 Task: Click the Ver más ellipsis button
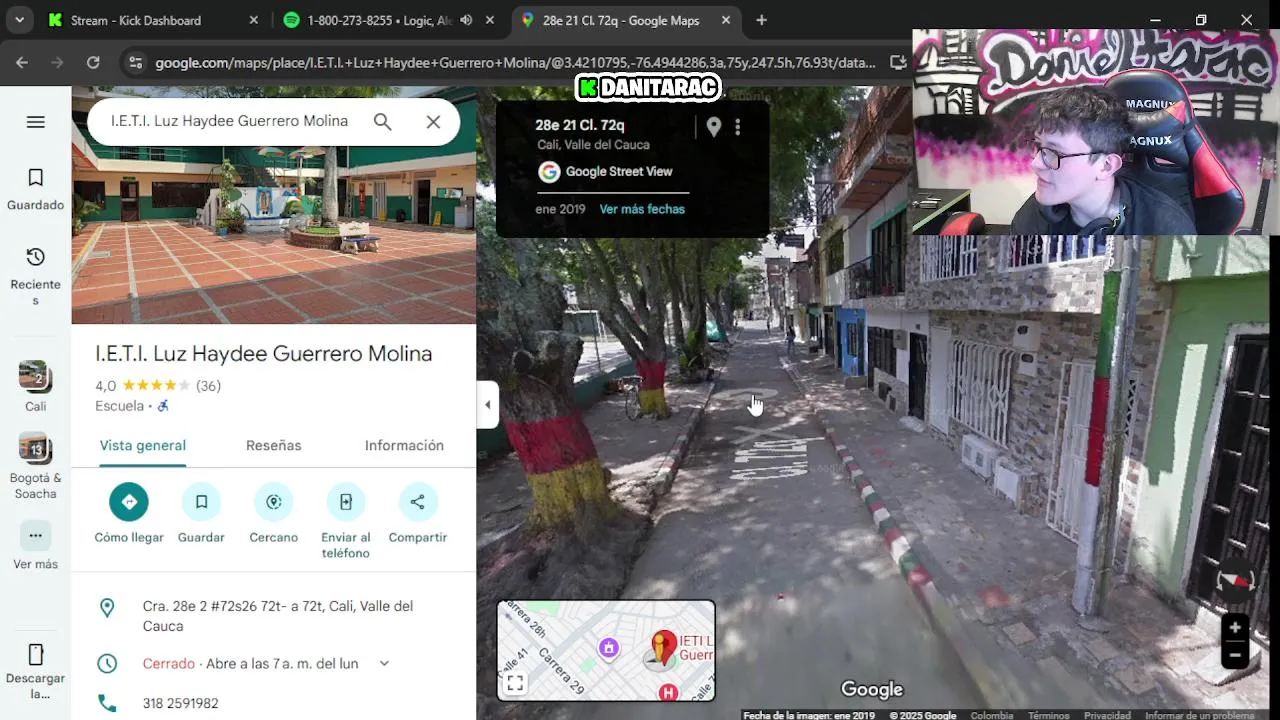[x=36, y=535]
